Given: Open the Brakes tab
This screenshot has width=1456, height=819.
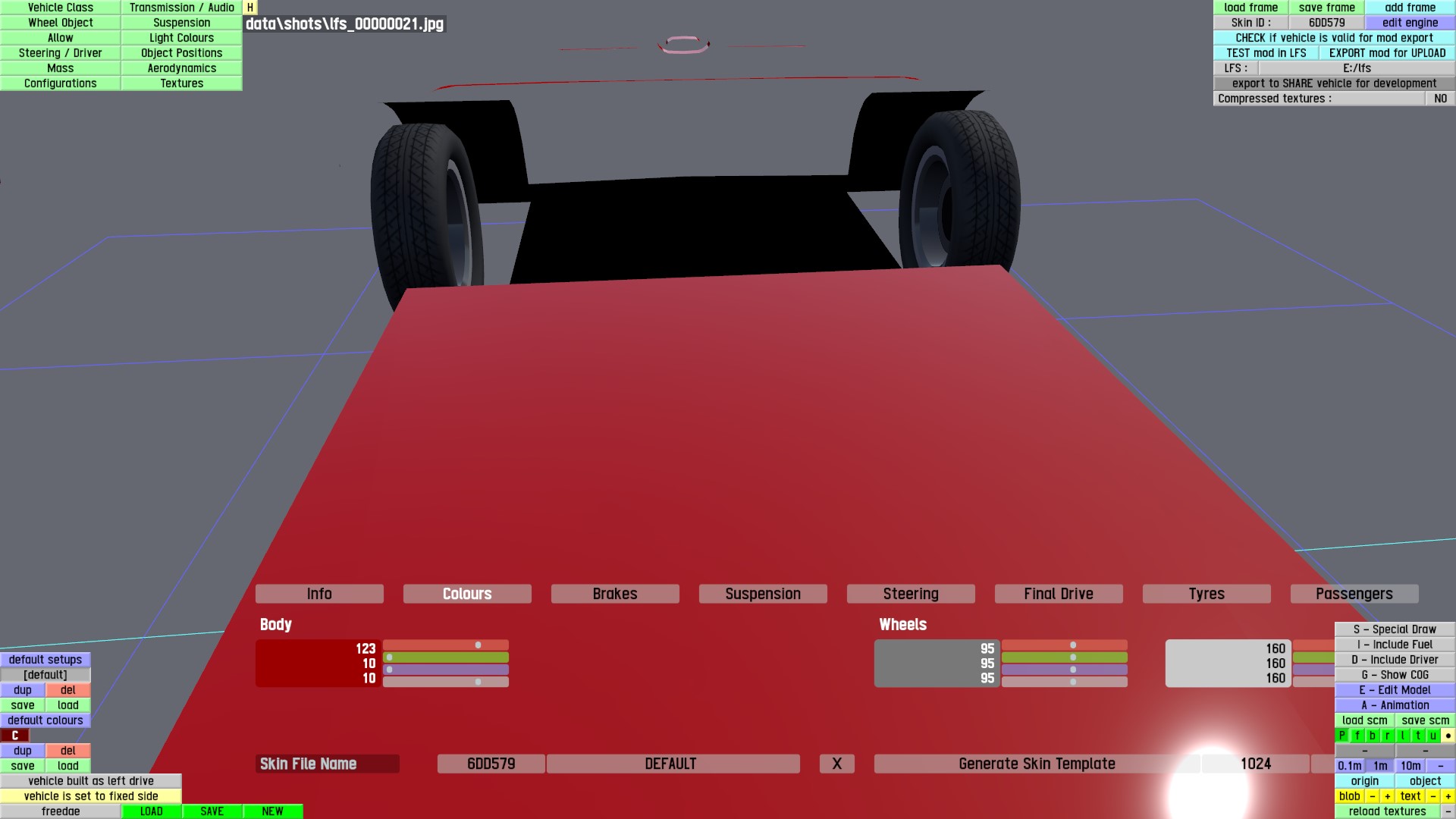Looking at the screenshot, I should [614, 594].
